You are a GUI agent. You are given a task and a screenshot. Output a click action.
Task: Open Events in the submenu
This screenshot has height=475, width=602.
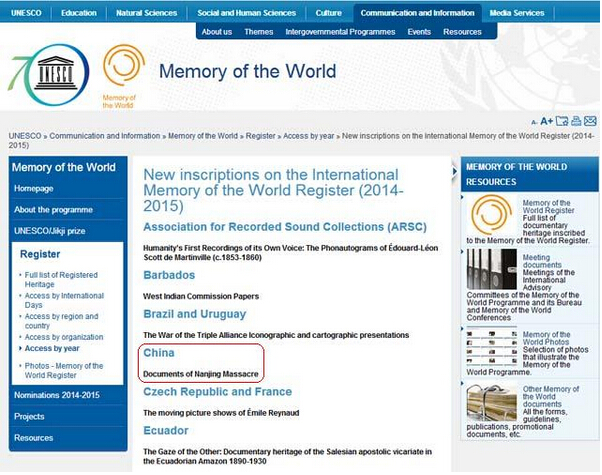[x=419, y=32]
